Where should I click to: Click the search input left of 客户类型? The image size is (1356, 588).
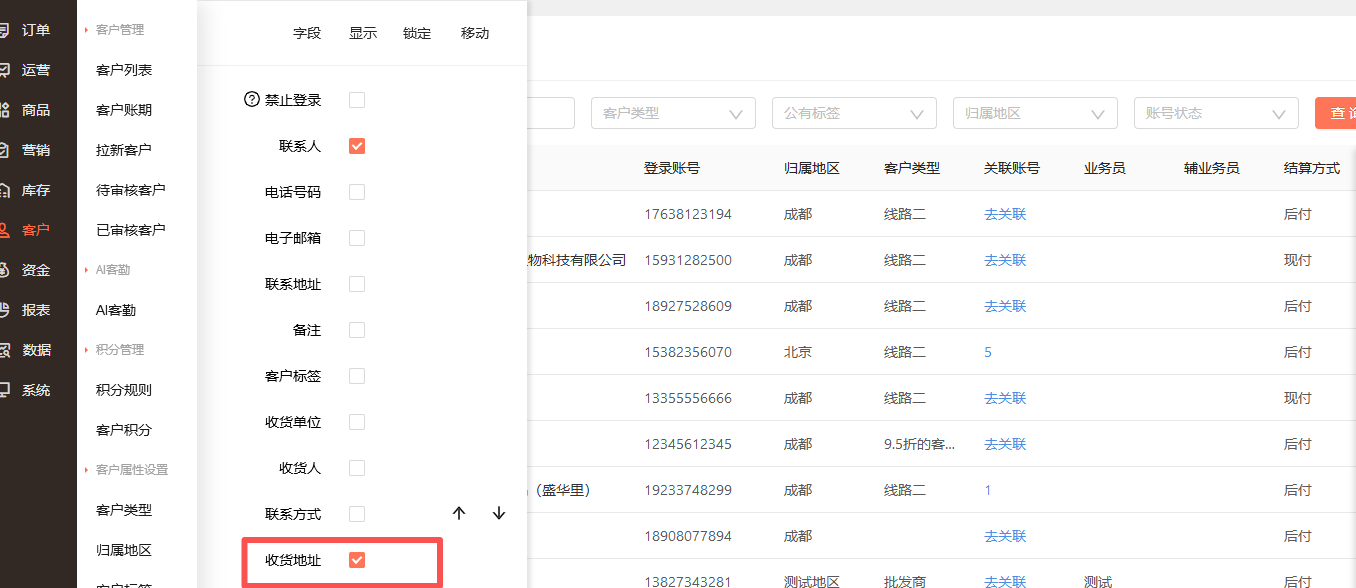point(551,113)
